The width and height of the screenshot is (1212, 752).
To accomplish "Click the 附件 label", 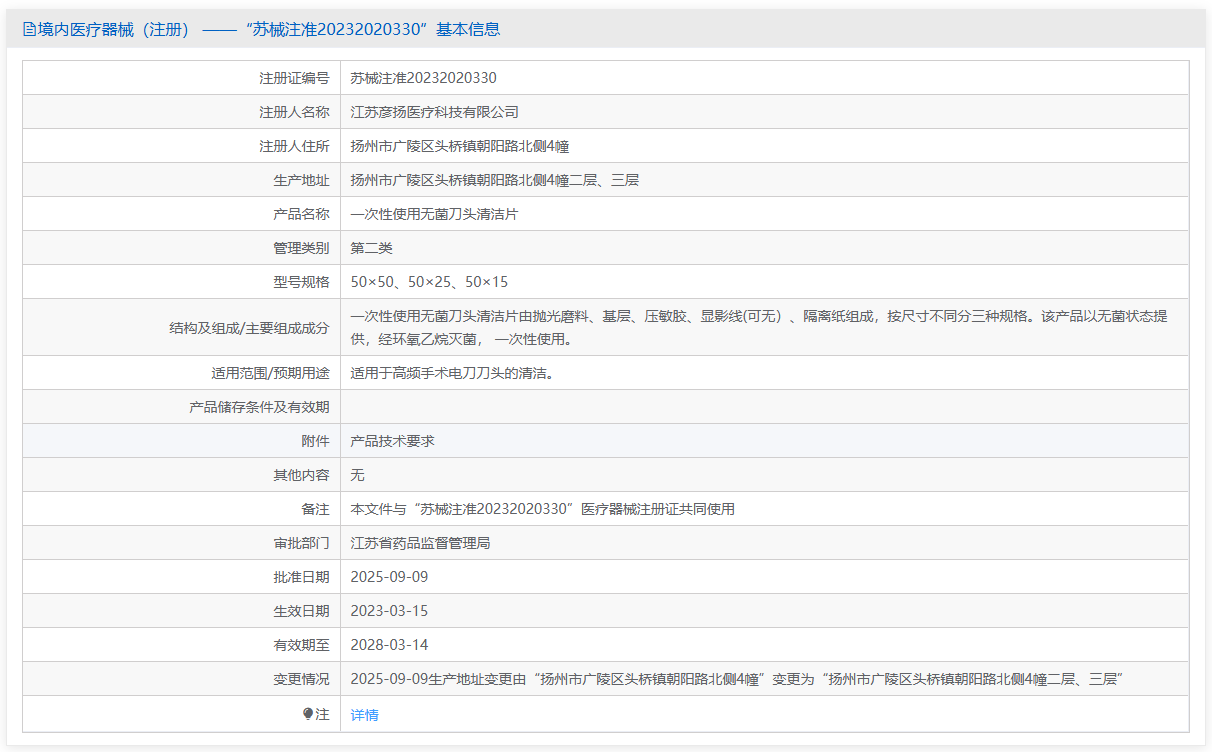I will pyautogui.click(x=315, y=441).
